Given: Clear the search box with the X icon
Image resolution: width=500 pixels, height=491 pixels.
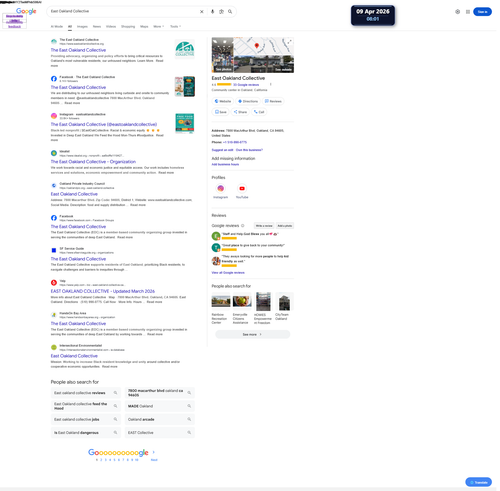Looking at the screenshot, I should [x=202, y=11].
